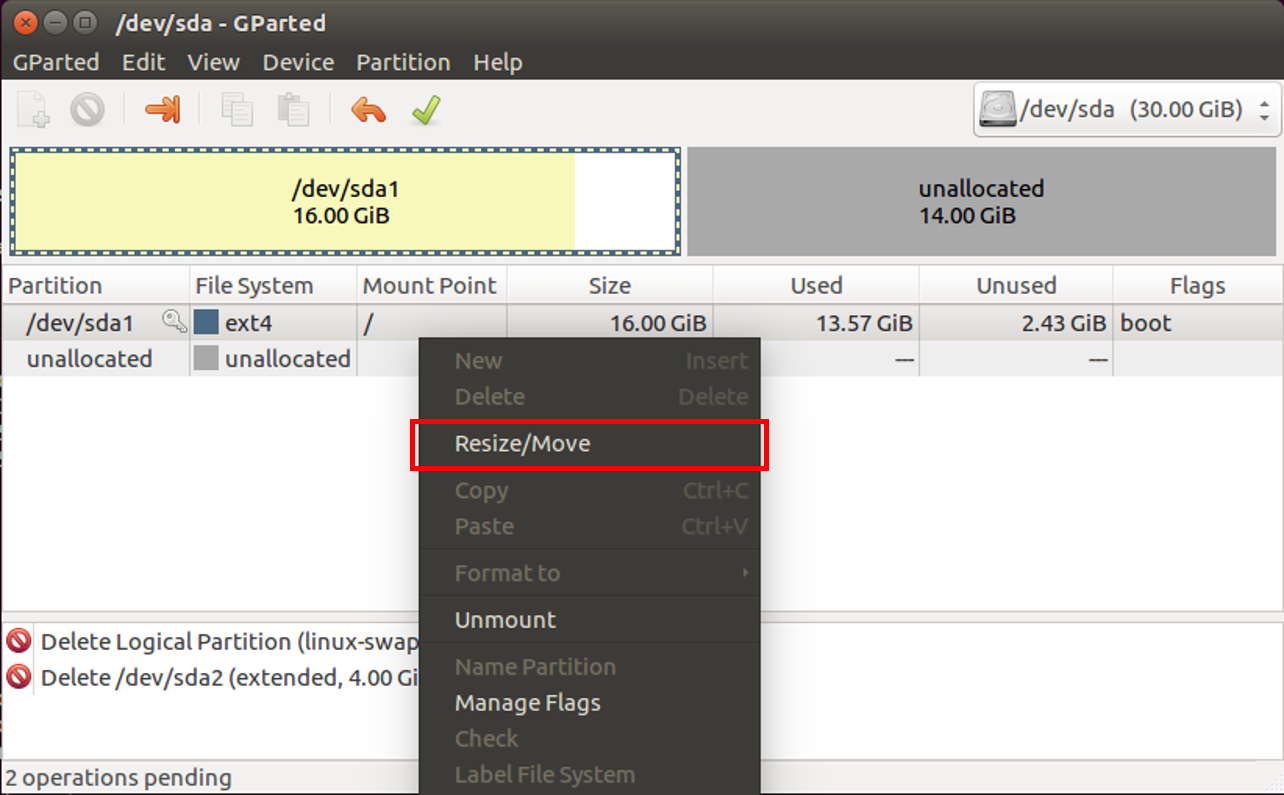
Task: Close the GParted window
Action: tap(25, 21)
